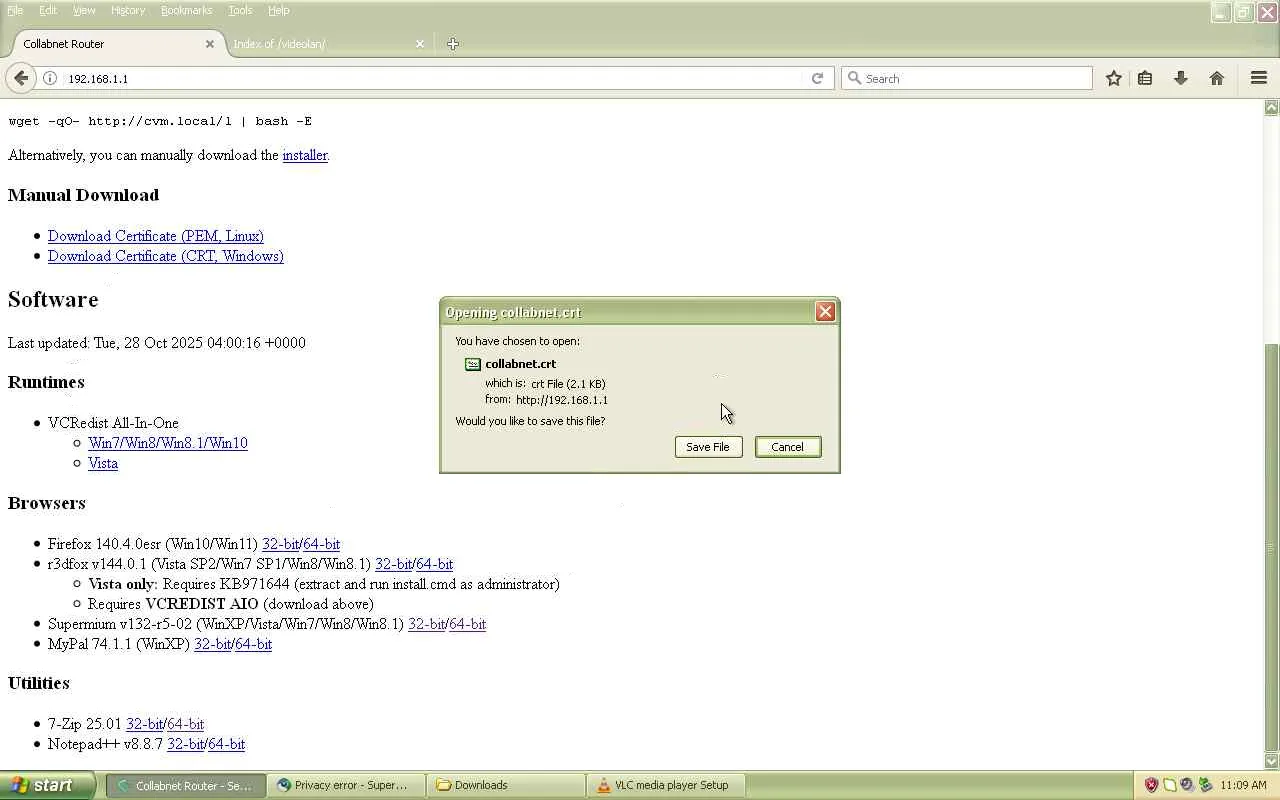Open the Windows Start menu
This screenshot has width=1280, height=800.
[x=47, y=785]
